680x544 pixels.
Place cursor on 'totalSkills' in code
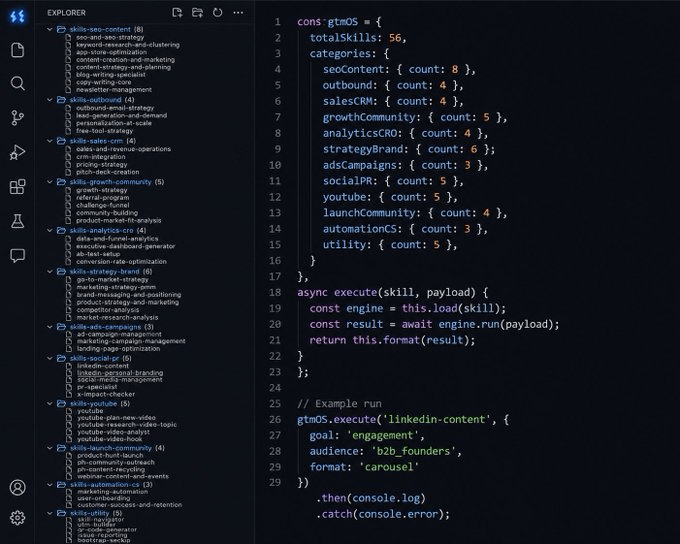tap(343, 38)
